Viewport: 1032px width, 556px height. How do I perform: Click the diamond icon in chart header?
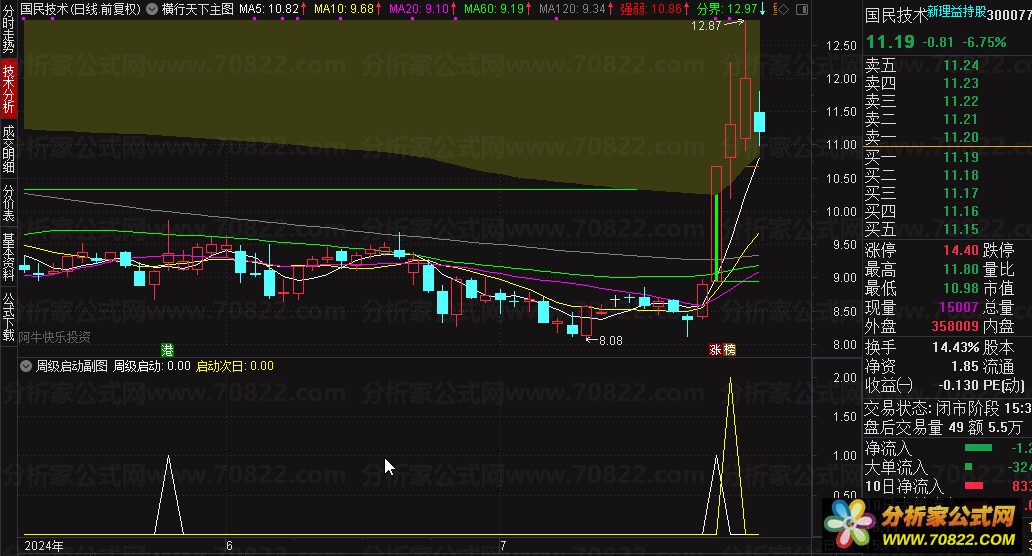click(x=783, y=9)
